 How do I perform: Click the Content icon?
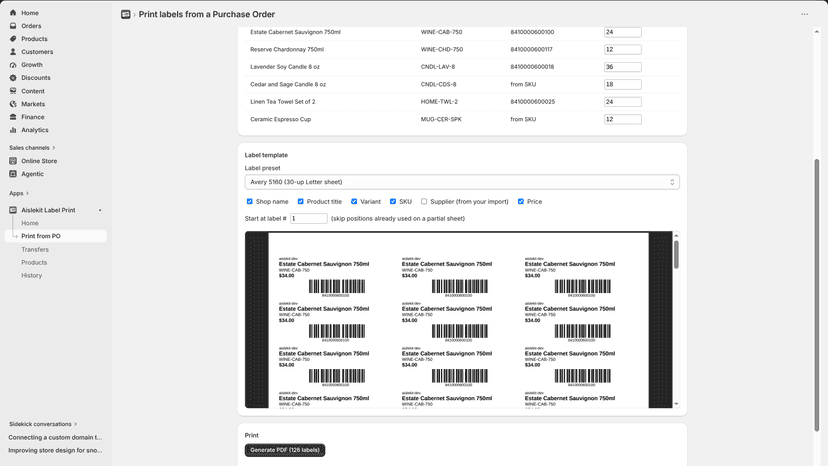[13, 91]
